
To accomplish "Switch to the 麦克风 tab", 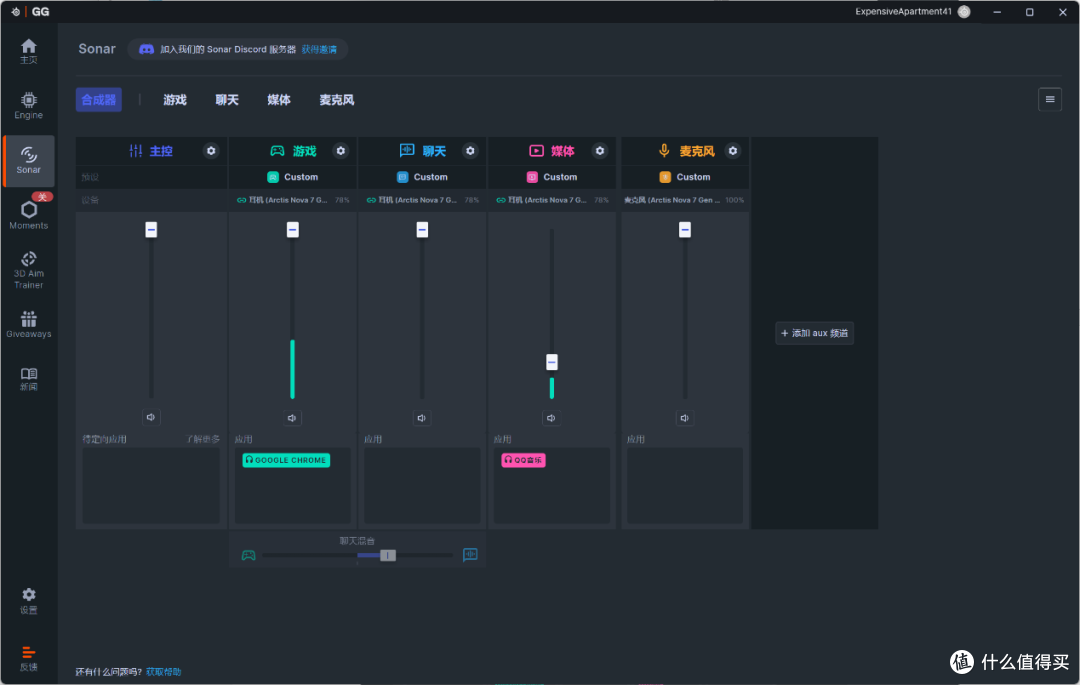I will click(x=337, y=100).
